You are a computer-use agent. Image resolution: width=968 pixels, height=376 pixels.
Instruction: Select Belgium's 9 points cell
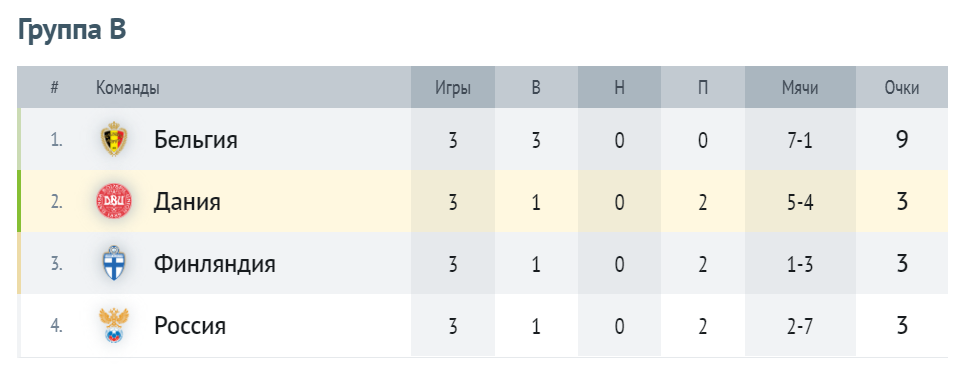click(x=901, y=140)
